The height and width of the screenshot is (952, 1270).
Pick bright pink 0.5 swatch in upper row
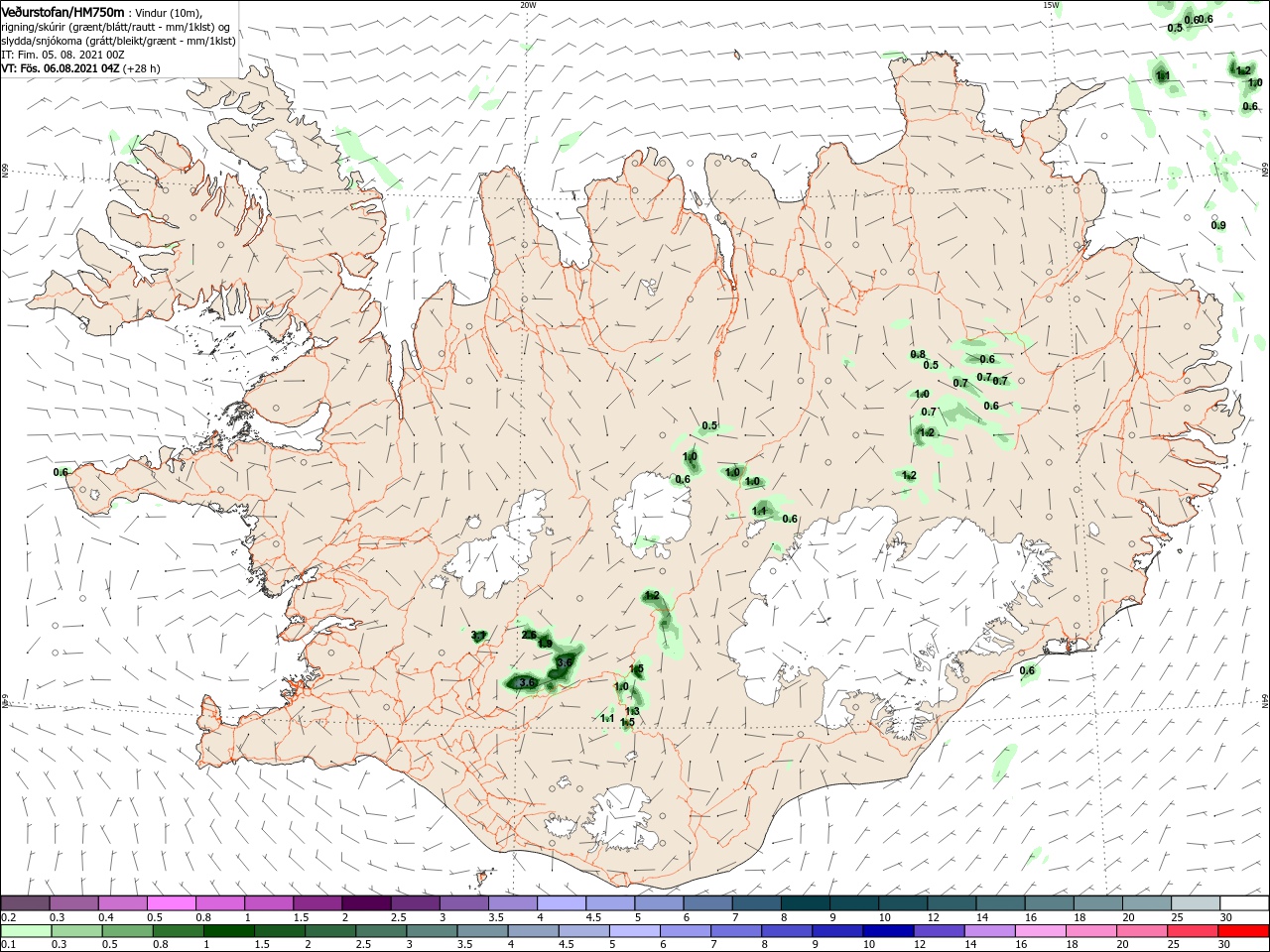(x=171, y=903)
